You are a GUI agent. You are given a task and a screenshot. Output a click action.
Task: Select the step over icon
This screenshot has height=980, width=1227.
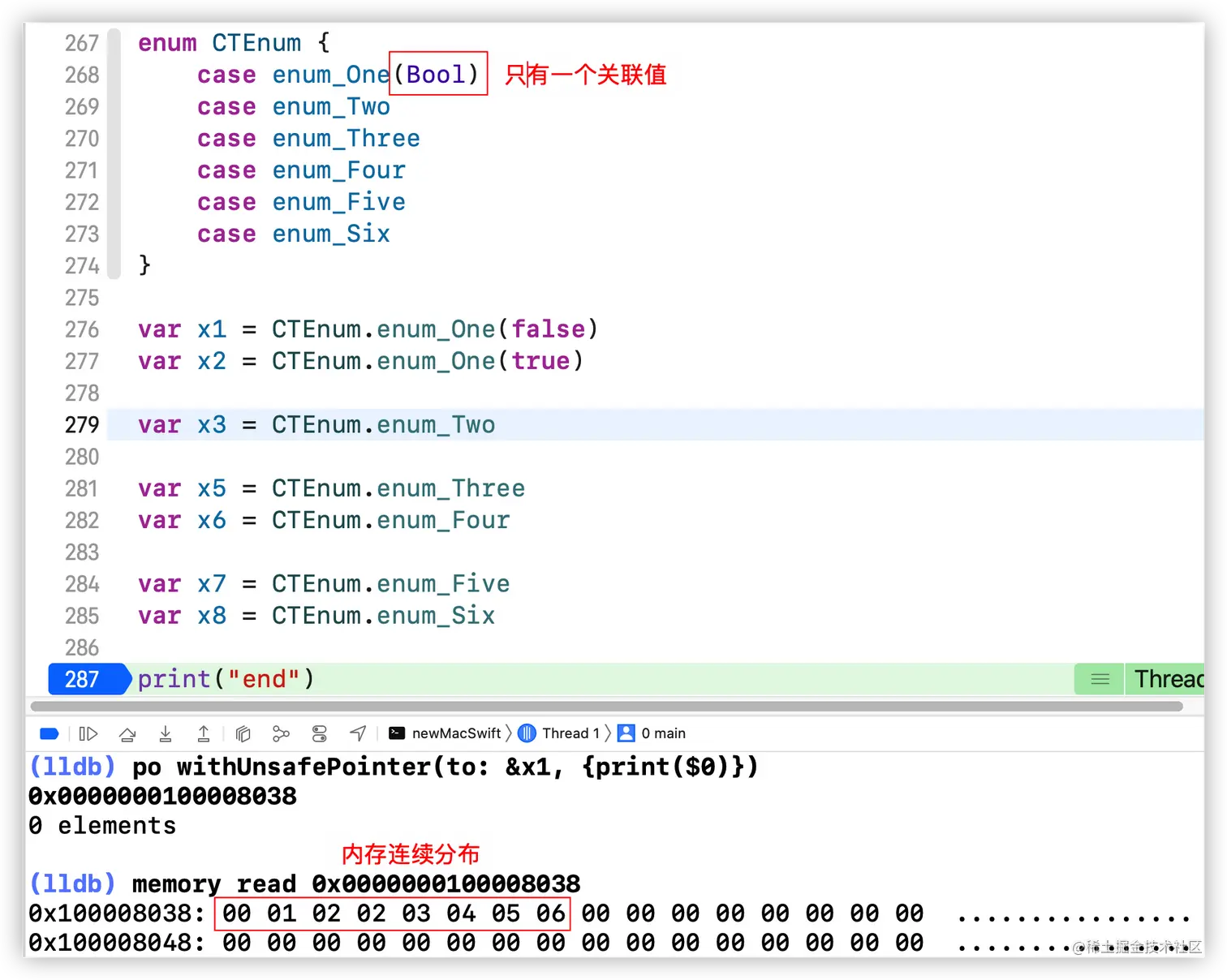[127, 733]
